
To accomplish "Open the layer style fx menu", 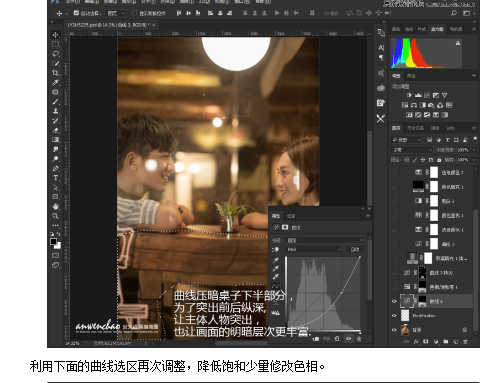I will (x=416, y=342).
